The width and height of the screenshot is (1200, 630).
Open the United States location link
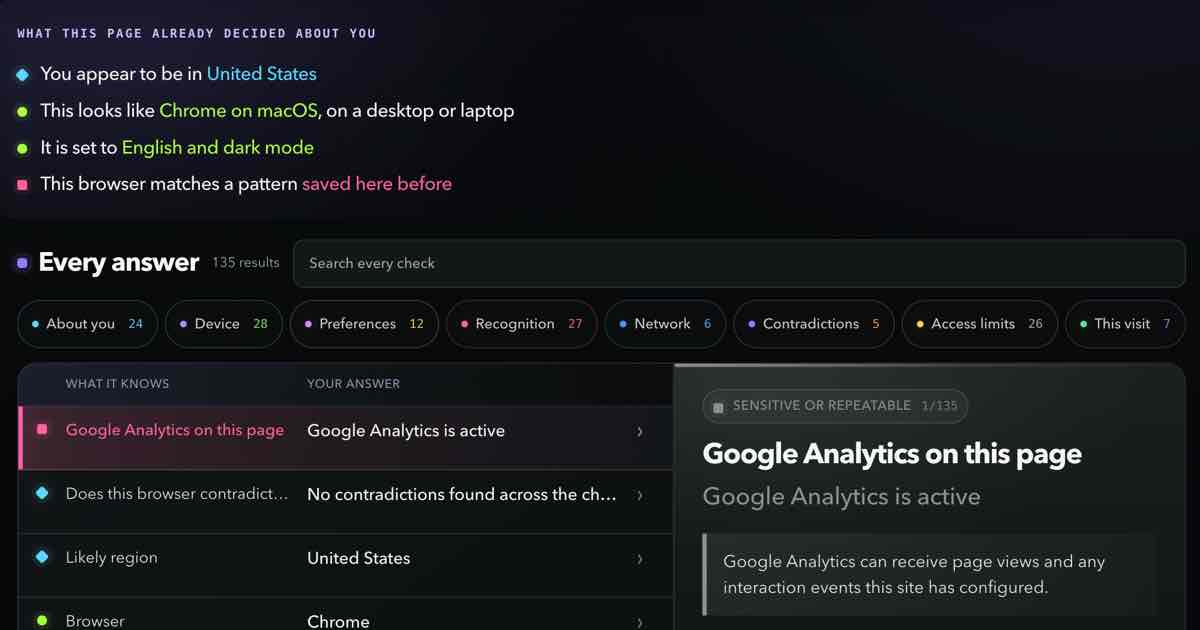[x=261, y=74]
